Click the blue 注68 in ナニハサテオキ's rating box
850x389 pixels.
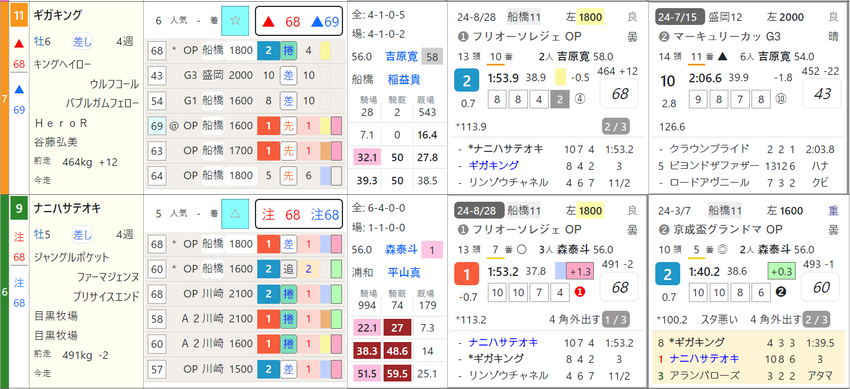[325, 216]
